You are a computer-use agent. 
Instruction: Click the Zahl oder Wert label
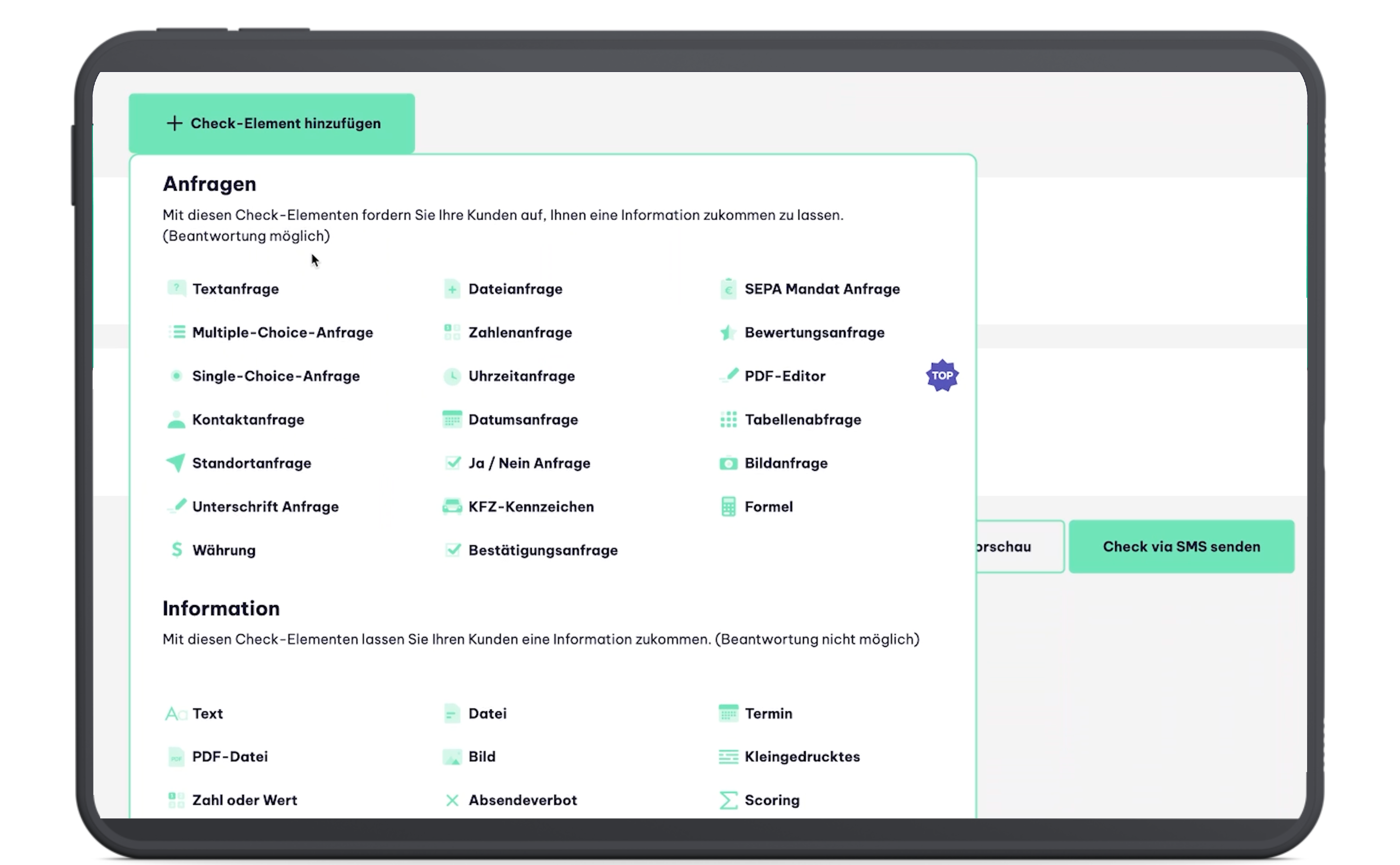[245, 800]
